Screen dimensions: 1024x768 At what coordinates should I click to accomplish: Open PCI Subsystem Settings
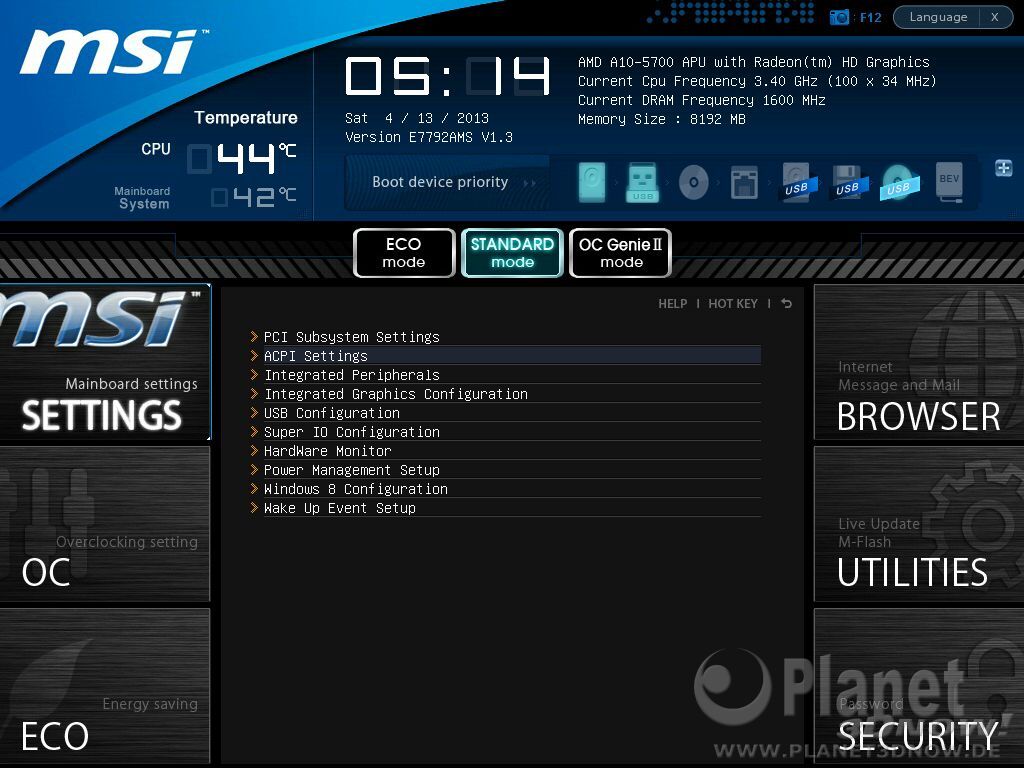[x=505, y=336]
